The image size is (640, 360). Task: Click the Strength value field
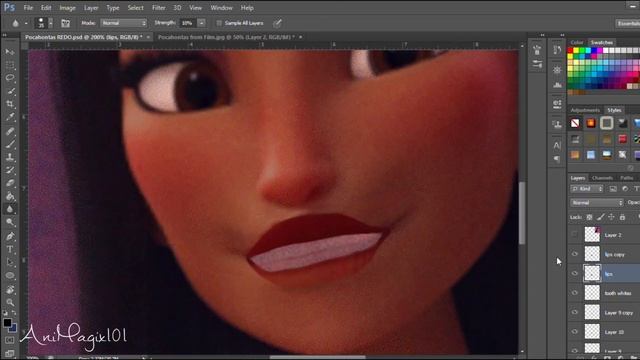point(188,23)
